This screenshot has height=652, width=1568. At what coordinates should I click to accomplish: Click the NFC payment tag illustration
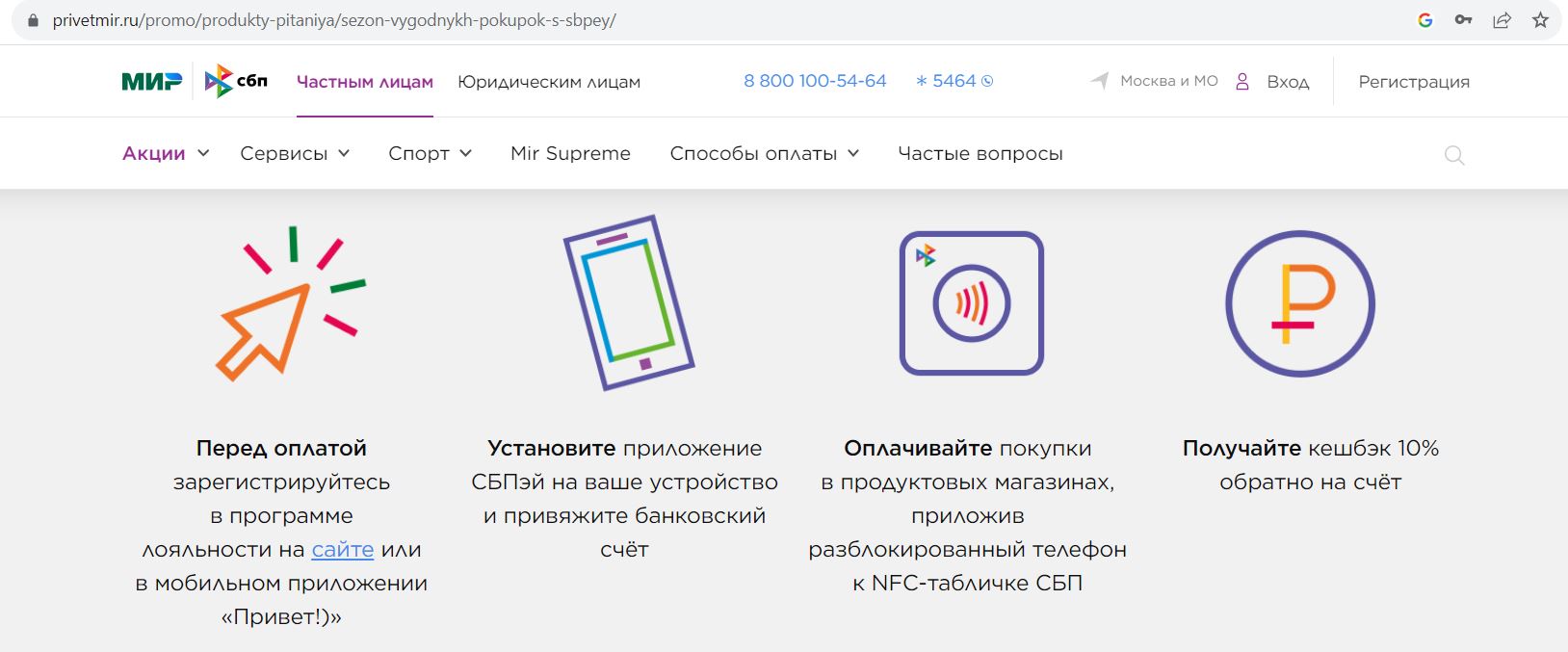[972, 303]
